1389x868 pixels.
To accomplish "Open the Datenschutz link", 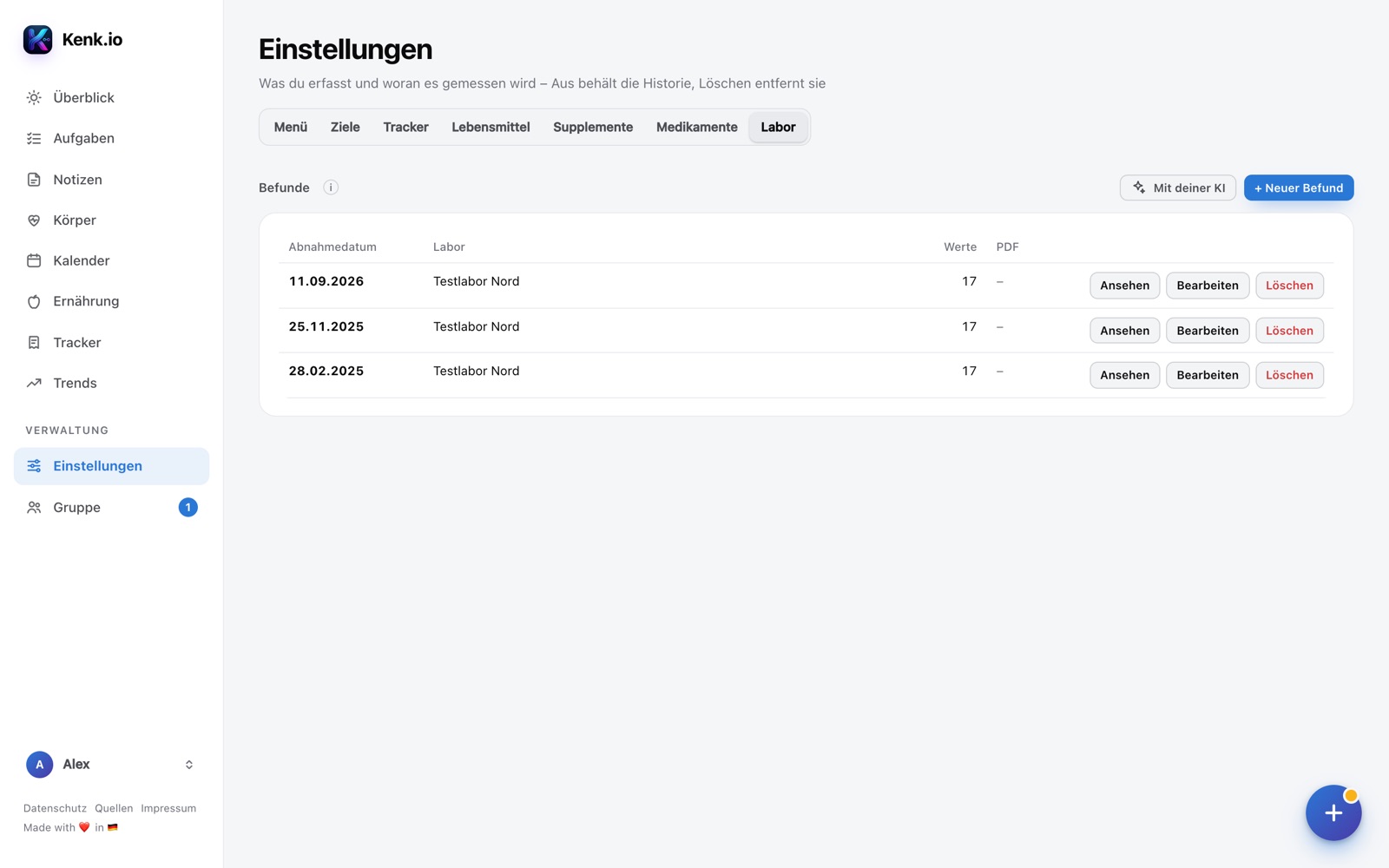I will click(x=55, y=808).
